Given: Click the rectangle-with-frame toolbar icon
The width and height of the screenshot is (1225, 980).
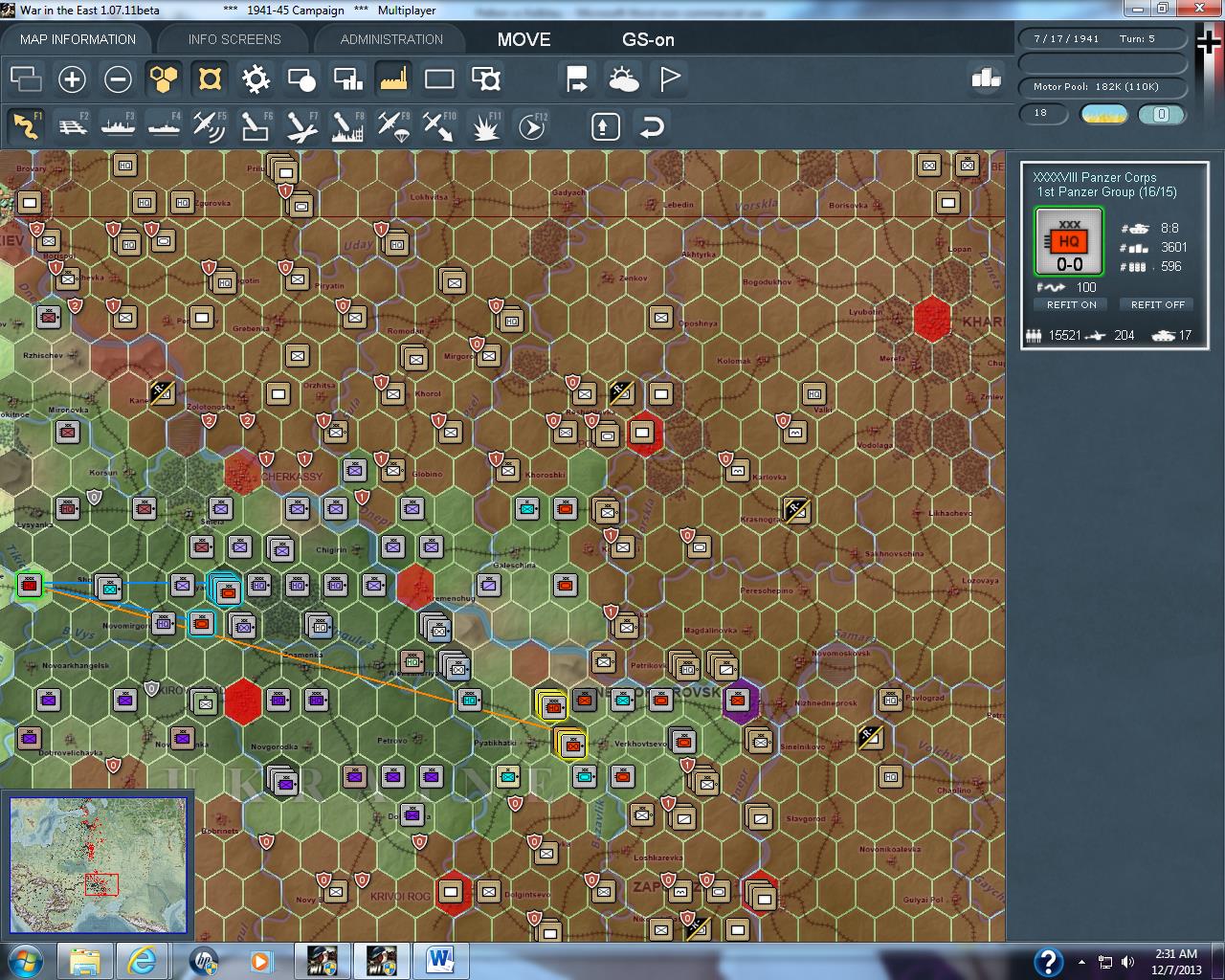Looking at the screenshot, I should 486,78.
